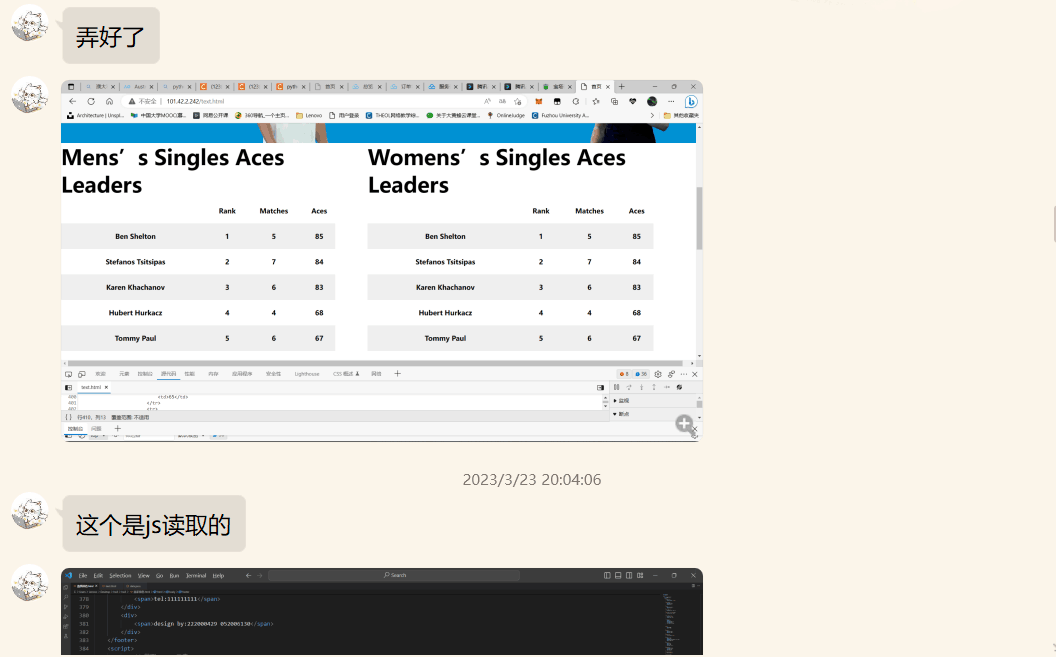Image resolution: width=1056 pixels, height=657 pixels.
Task: Select the DevTools inspect element icon
Action: (x=68, y=374)
